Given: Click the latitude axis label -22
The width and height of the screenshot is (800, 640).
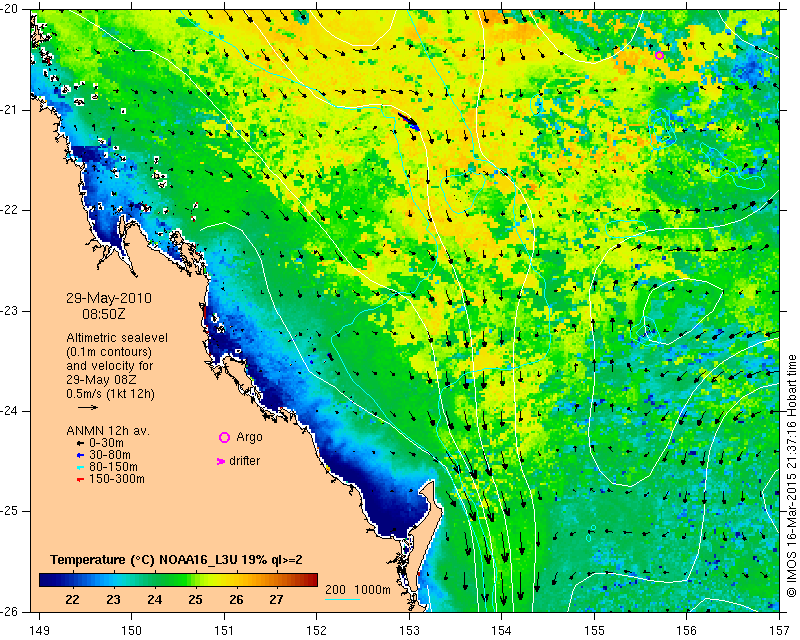Looking at the screenshot, I should (9, 210).
